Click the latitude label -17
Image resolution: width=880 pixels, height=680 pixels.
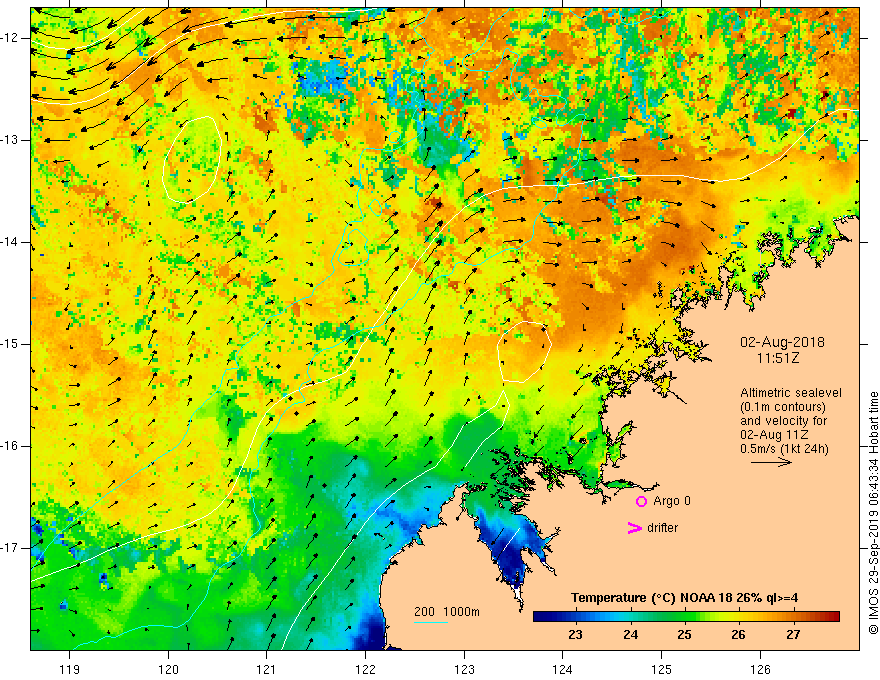11,548
